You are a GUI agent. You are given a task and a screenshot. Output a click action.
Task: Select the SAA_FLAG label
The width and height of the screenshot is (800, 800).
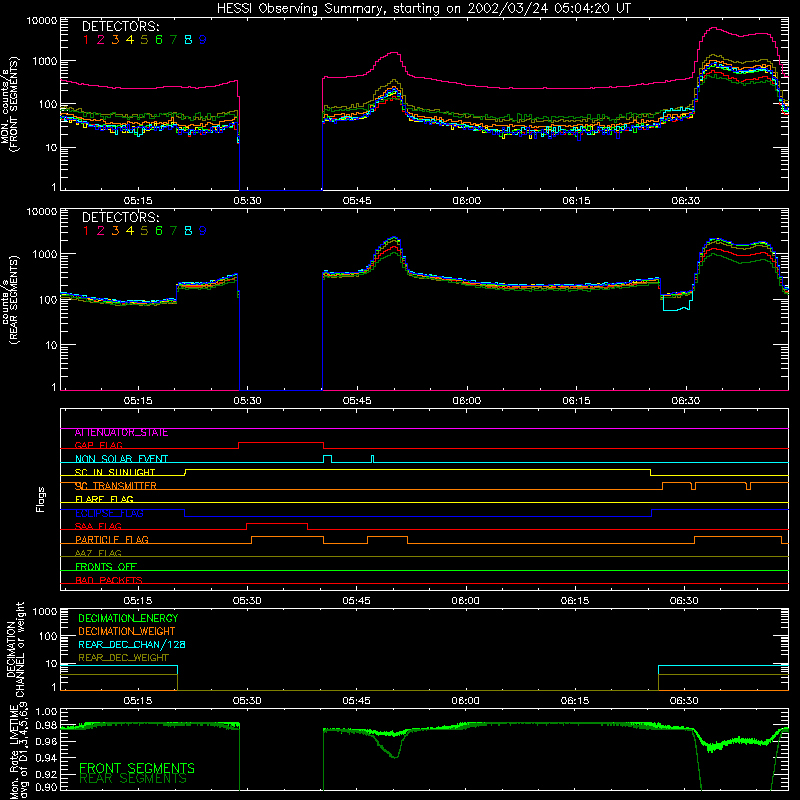(x=98, y=527)
